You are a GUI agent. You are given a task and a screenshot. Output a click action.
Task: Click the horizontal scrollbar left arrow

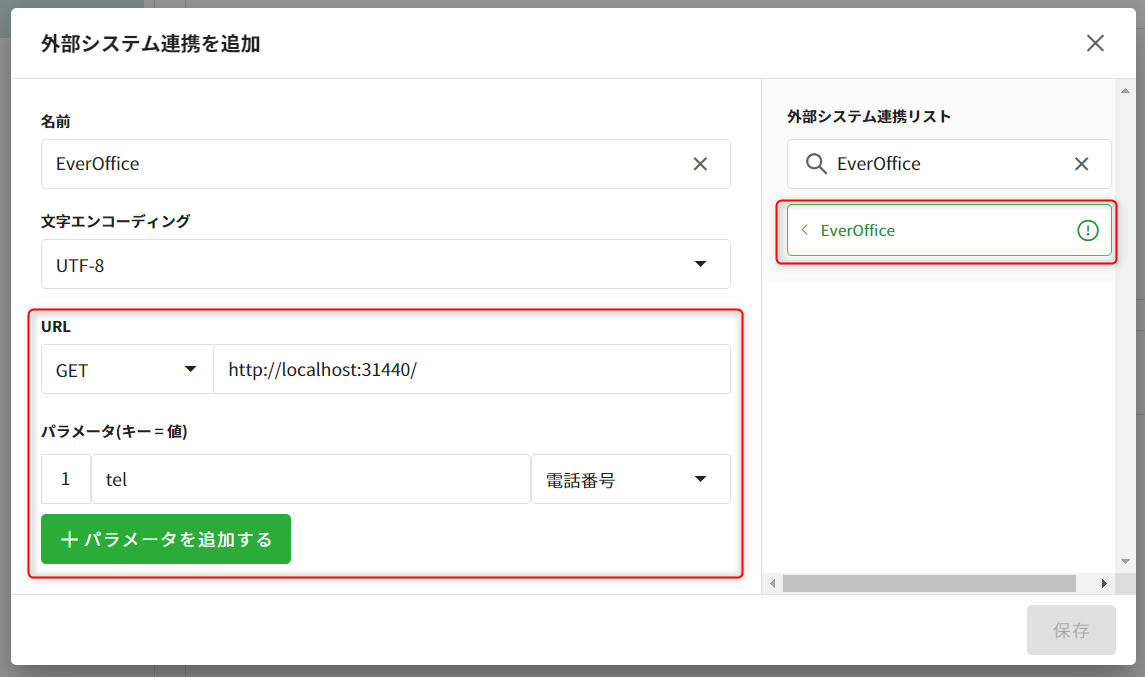tap(773, 583)
